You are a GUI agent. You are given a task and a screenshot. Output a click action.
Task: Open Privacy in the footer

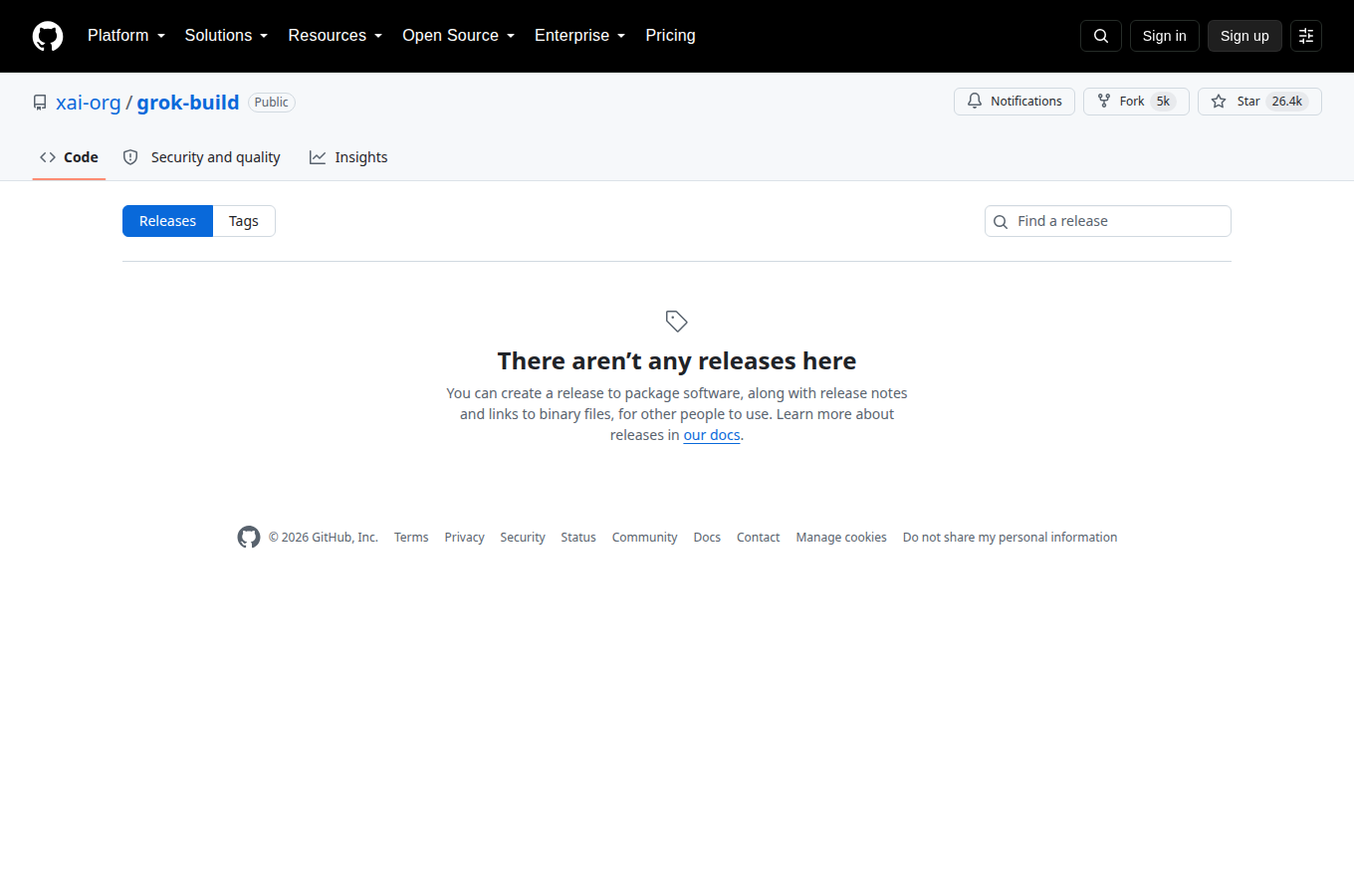[465, 538]
